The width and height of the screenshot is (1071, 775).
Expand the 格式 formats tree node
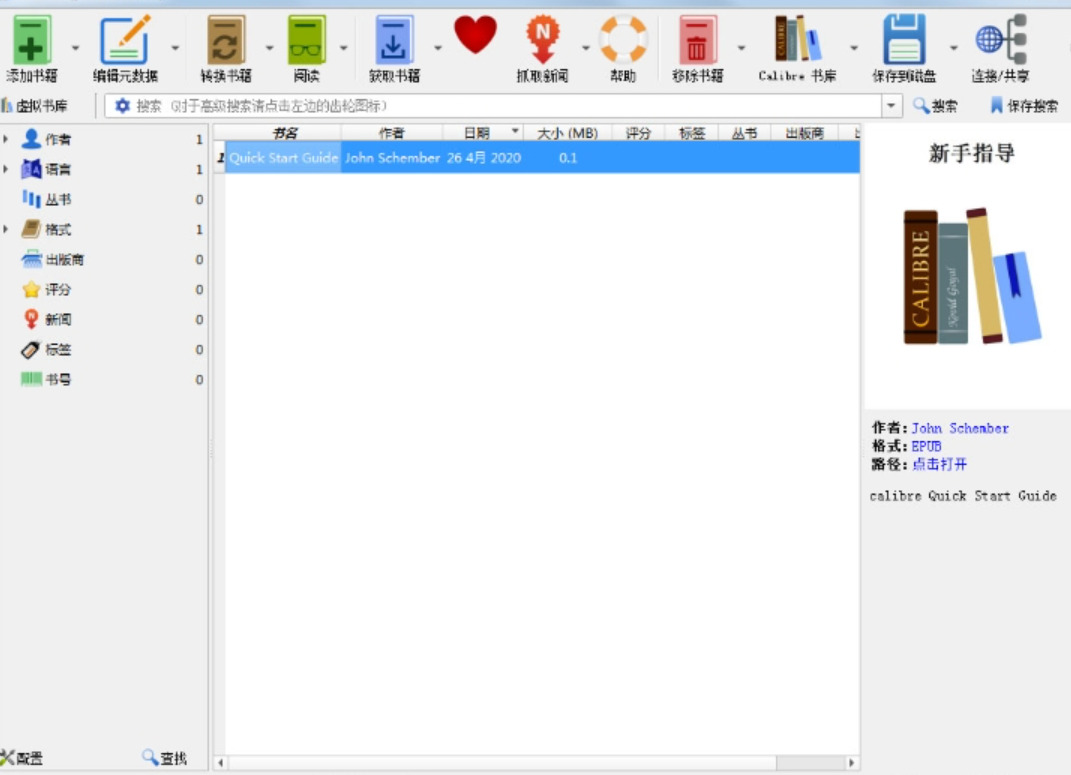[x=6, y=229]
